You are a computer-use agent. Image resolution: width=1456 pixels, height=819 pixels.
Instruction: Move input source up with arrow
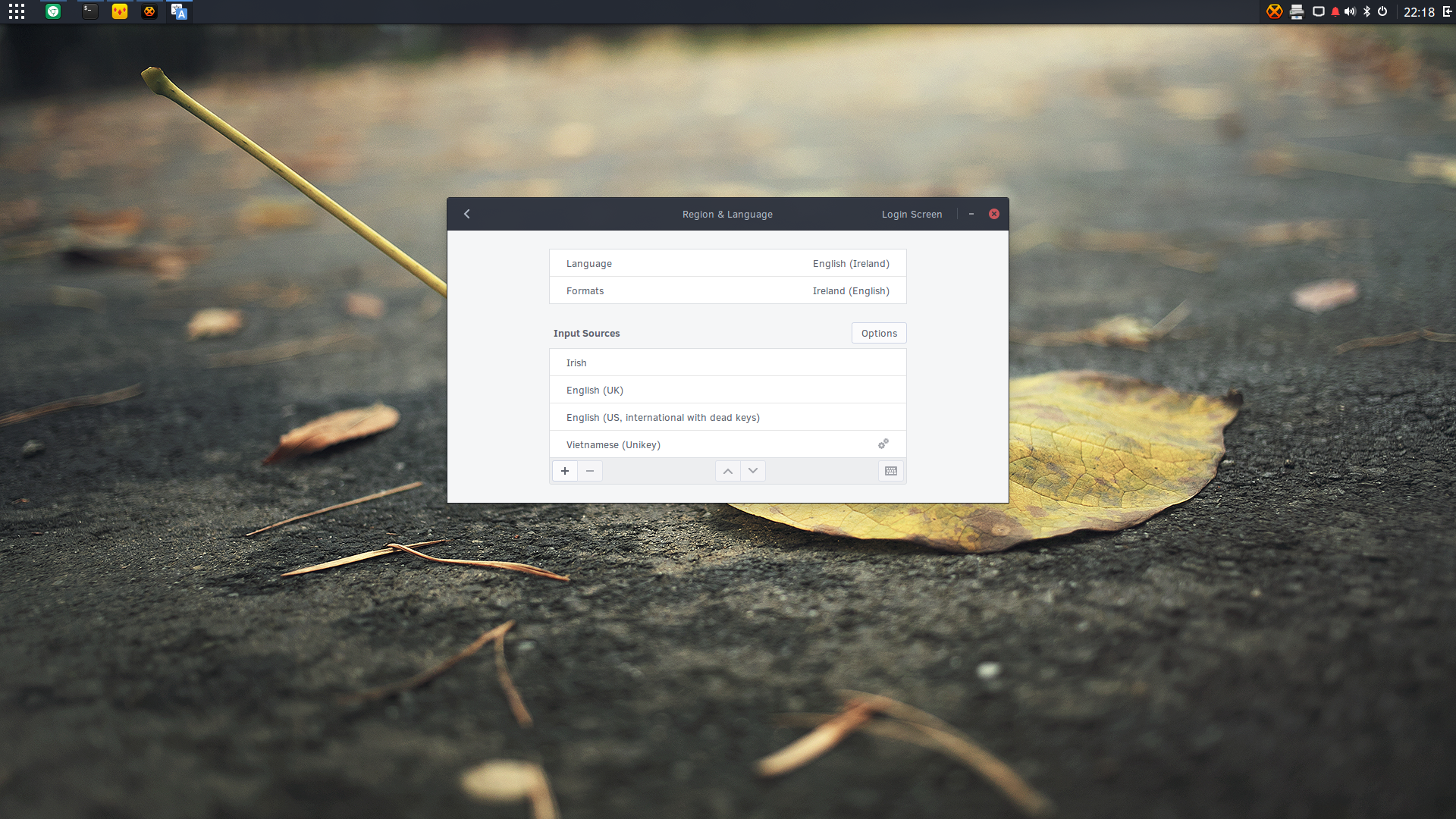[728, 471]
